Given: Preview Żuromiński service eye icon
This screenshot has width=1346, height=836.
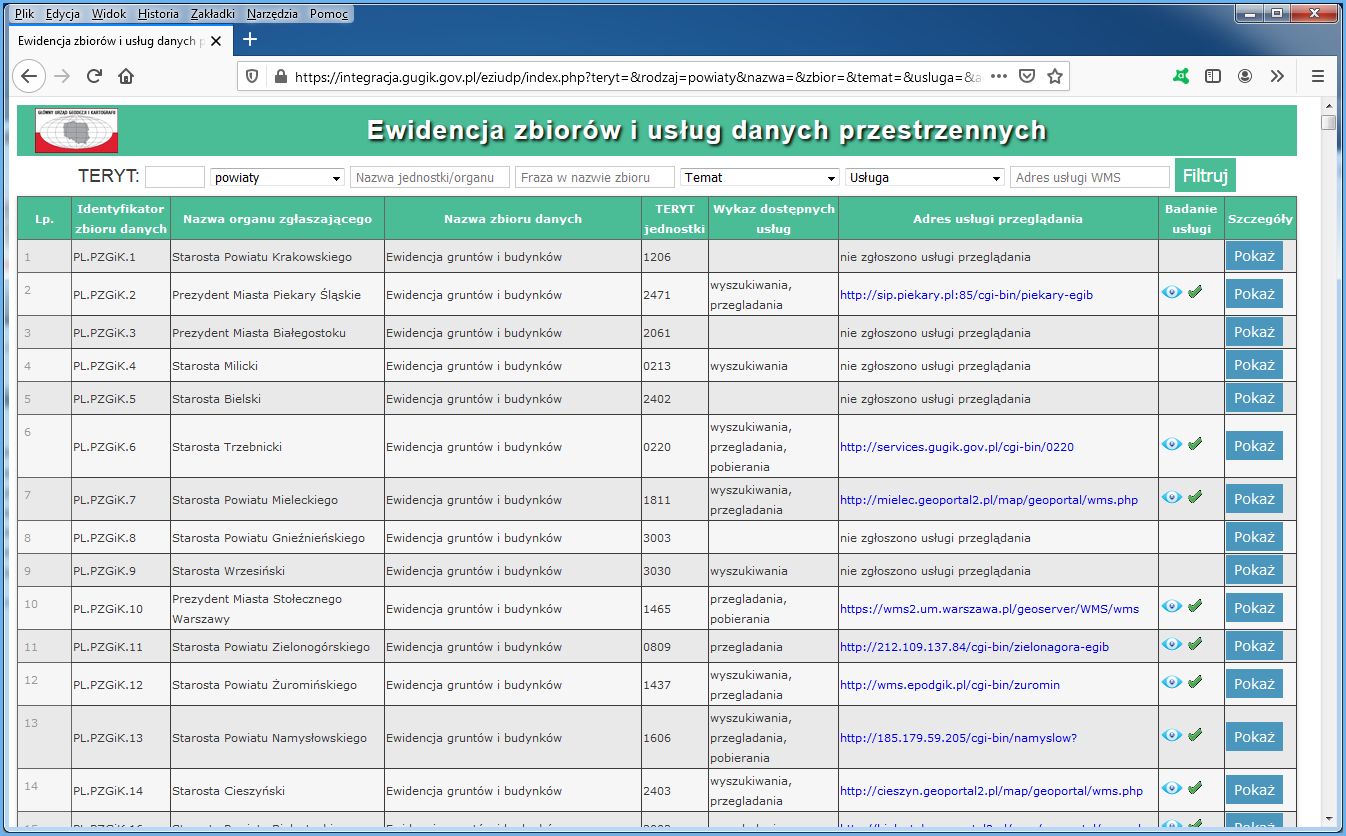Looking at the screenshot, I should point(1172,682).
